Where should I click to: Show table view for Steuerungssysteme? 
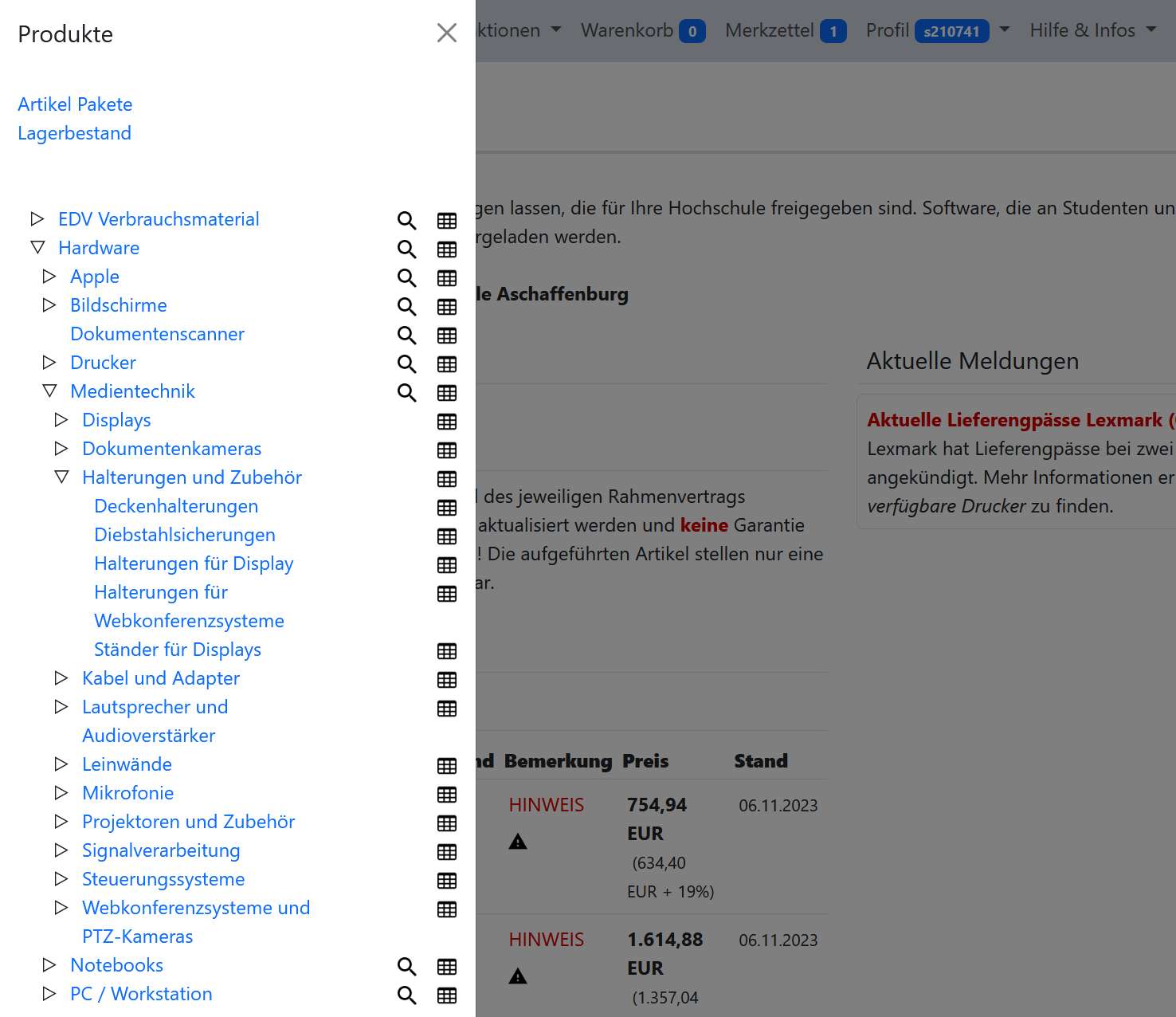pyautogui.click(x=447, y=881)
